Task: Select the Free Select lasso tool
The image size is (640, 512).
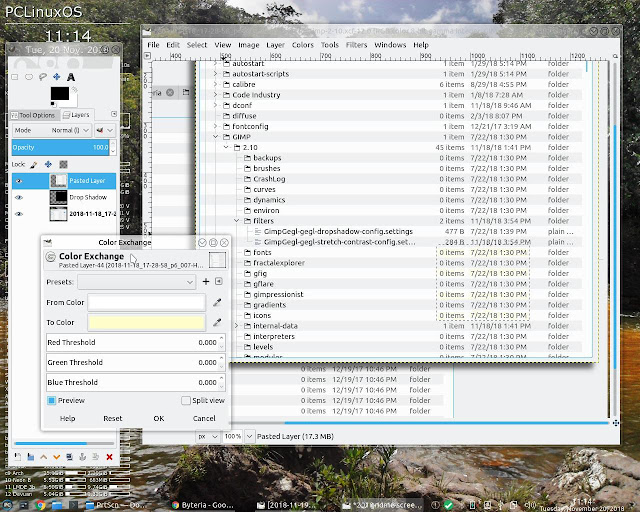Action: pos(43,77)
